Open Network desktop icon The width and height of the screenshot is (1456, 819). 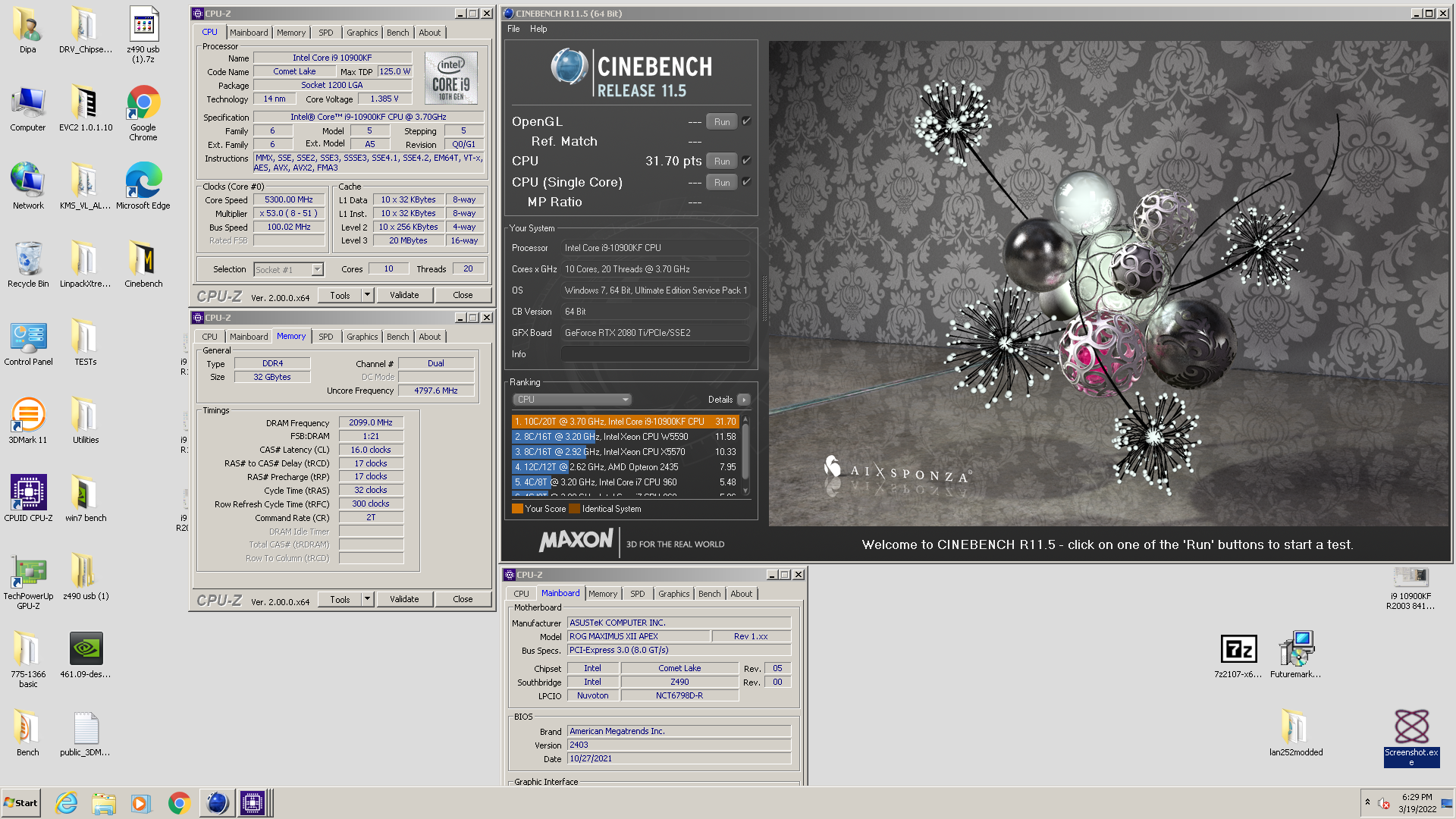pos(27,187)
